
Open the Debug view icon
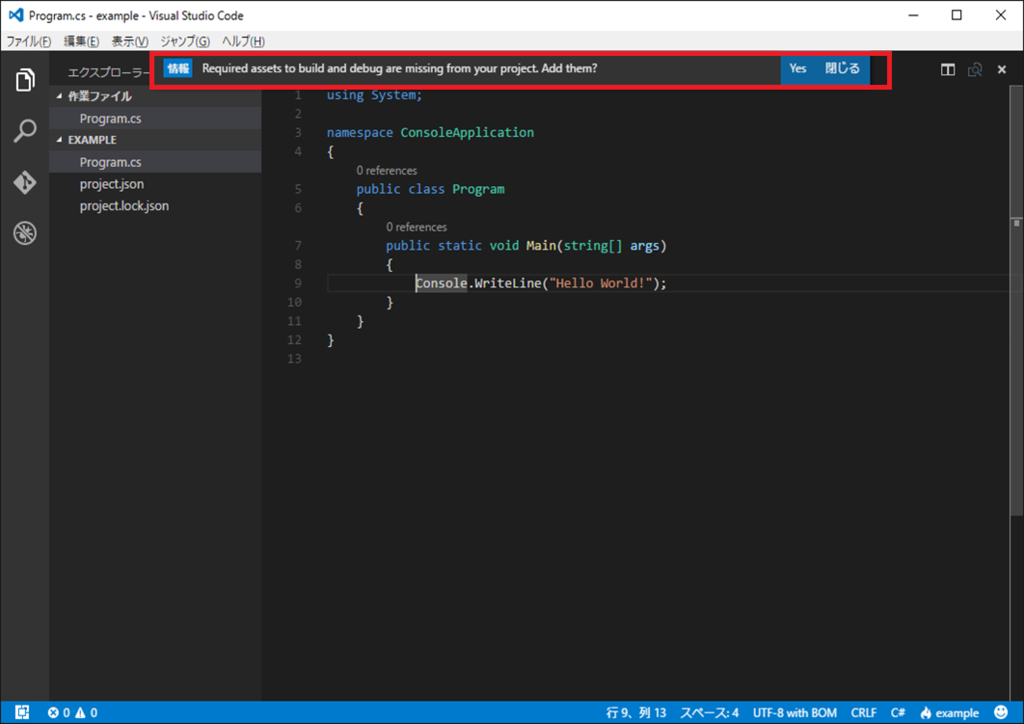[25, 233]
